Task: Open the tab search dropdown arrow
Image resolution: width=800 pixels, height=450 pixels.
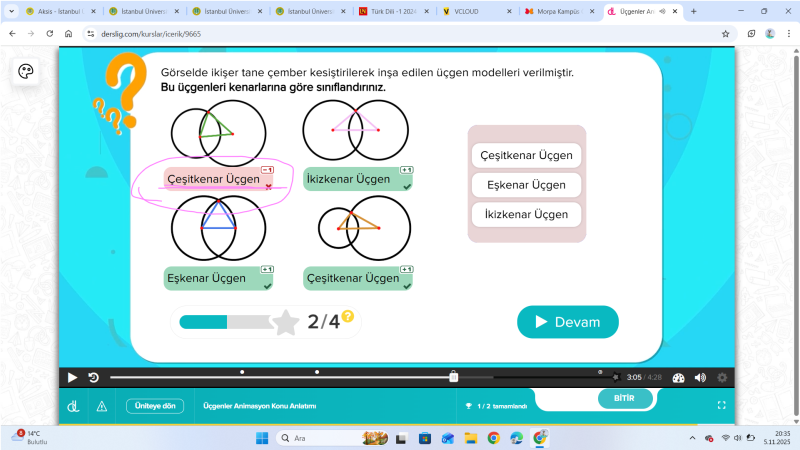Action: pyautogui.click(x=11, y=11)
